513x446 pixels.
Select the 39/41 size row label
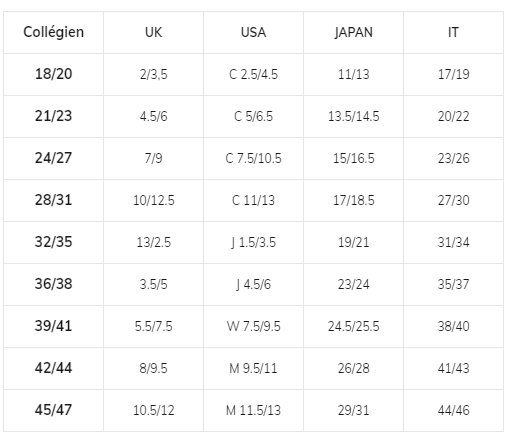pos(53,326)
